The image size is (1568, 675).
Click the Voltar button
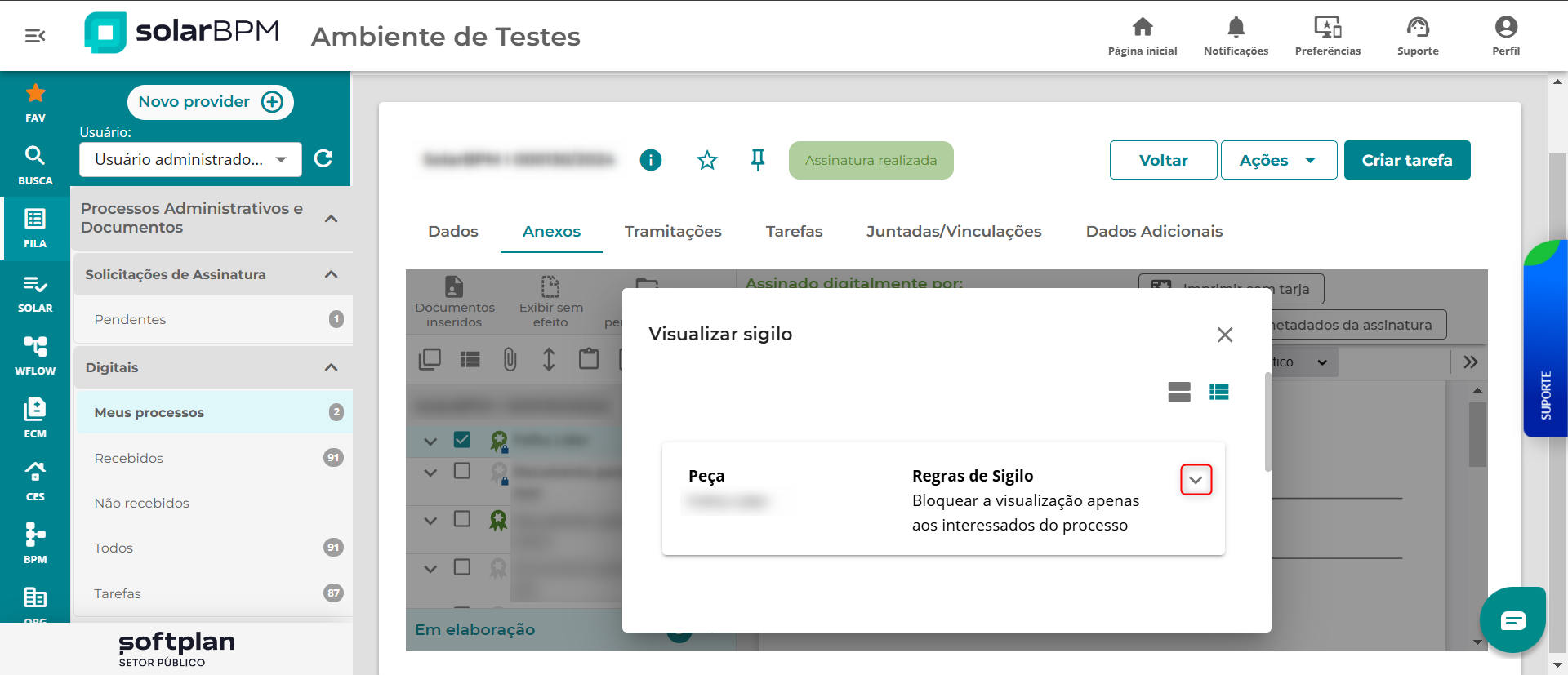click(1163, 160)
